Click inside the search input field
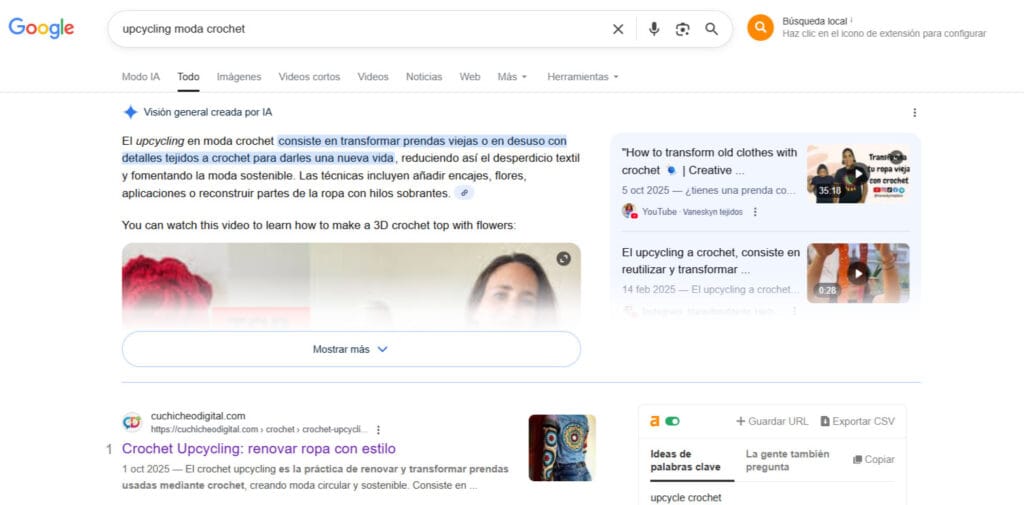Image resolution: width=1024 pixels, height=505 pixels. tap(359, 29)
